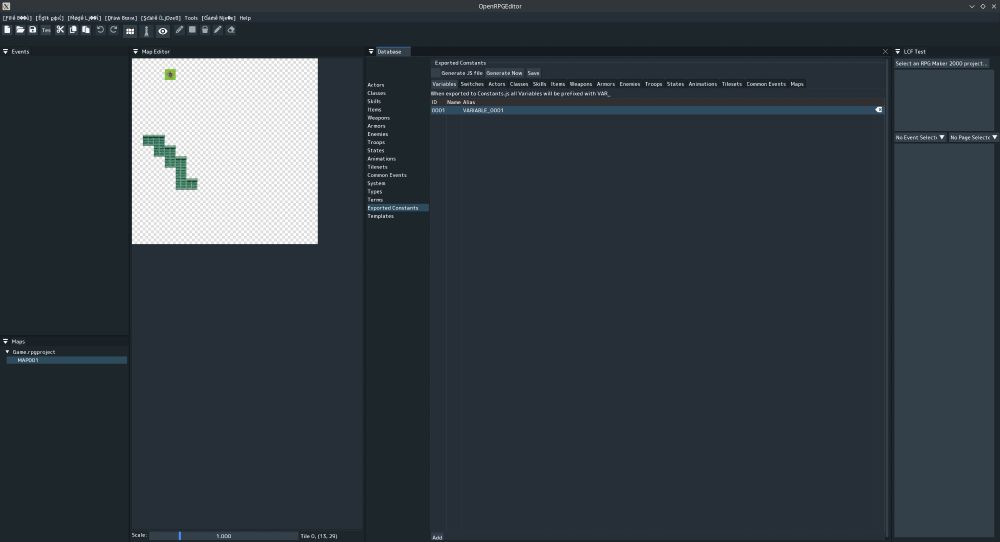The width and height of the screenshot is (1000, 542).
Task: Select the Exported Constants database section
Action: [x=397, y=208]
